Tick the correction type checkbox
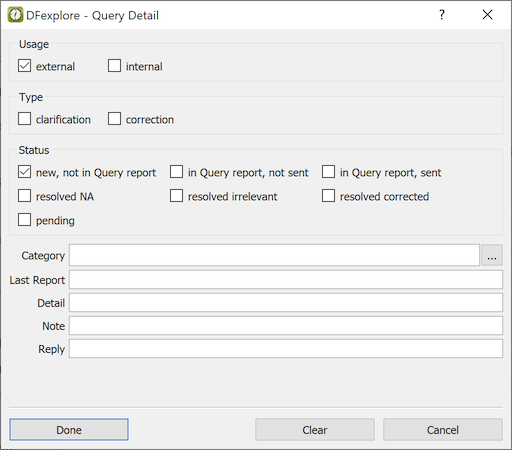This screenshot has height=450, width=512. coord(114,119)
